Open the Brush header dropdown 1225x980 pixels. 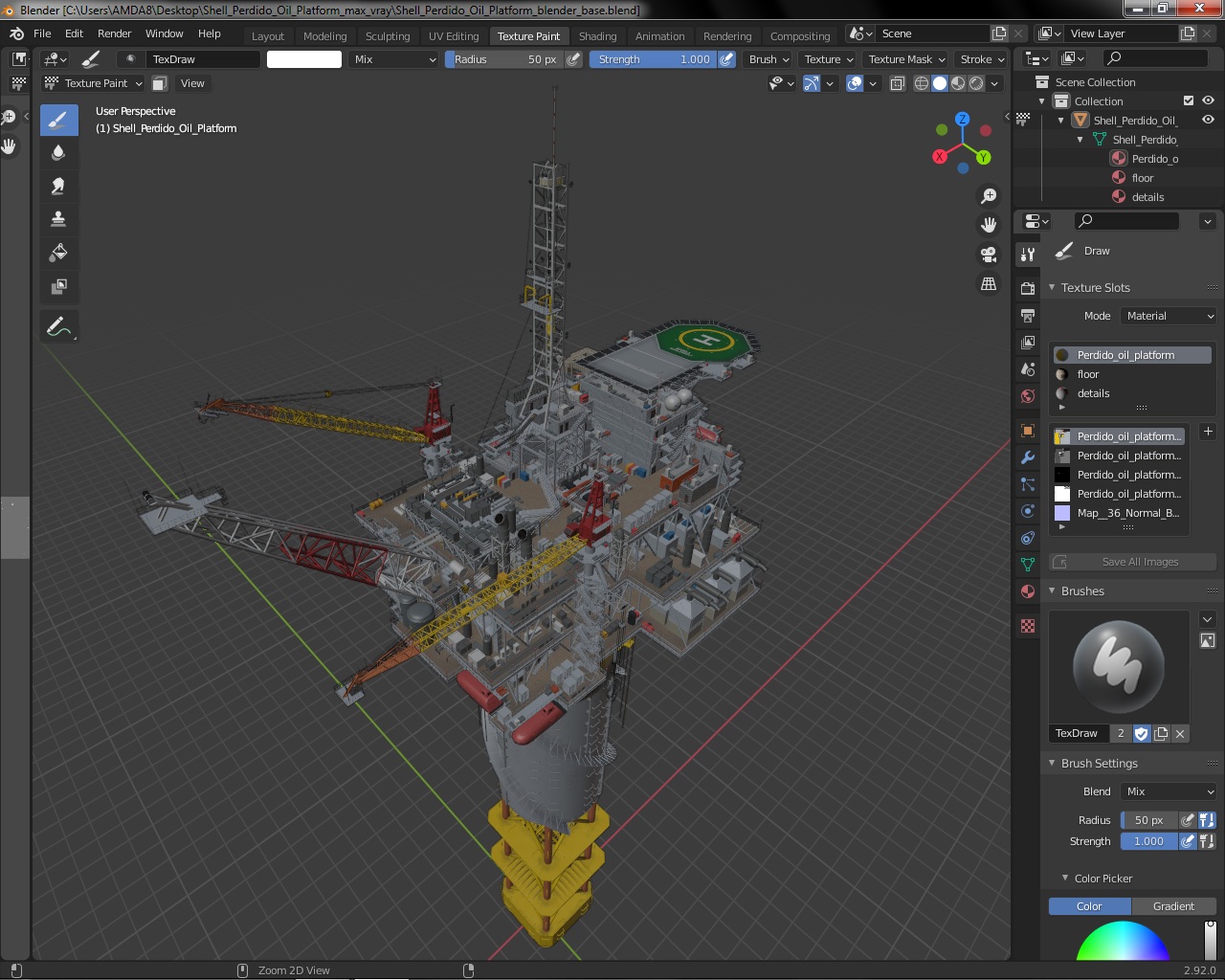[768, 59]
